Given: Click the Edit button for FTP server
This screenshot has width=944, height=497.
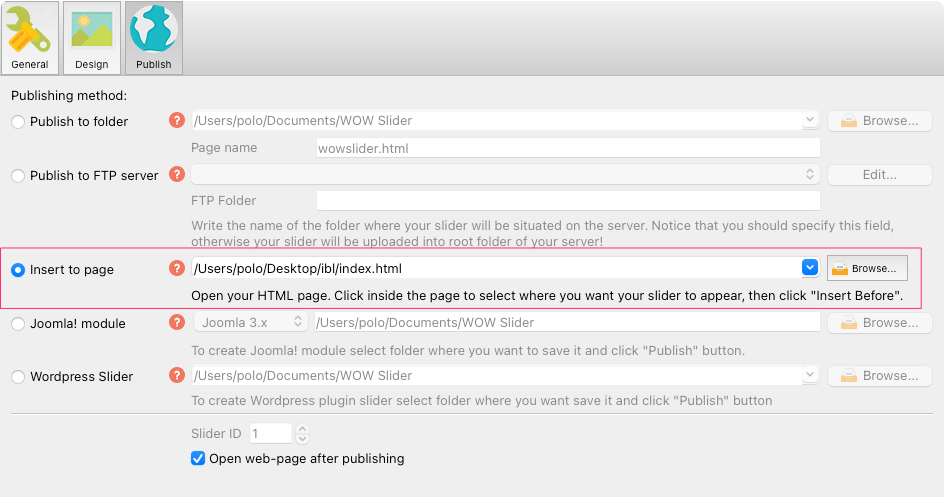Looking at the screenshot, I should [x=879, y=174].
